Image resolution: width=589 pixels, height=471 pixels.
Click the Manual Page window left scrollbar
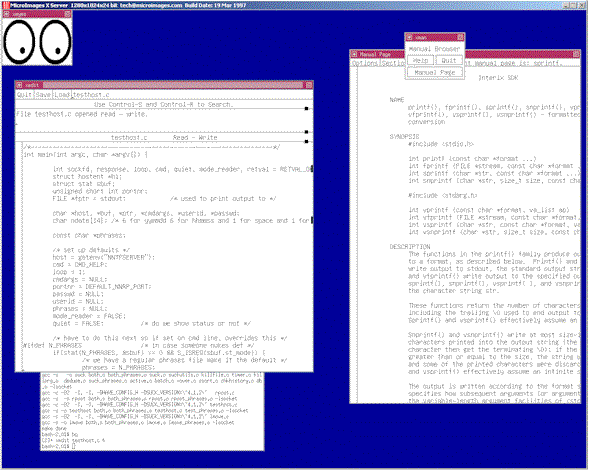354,236
